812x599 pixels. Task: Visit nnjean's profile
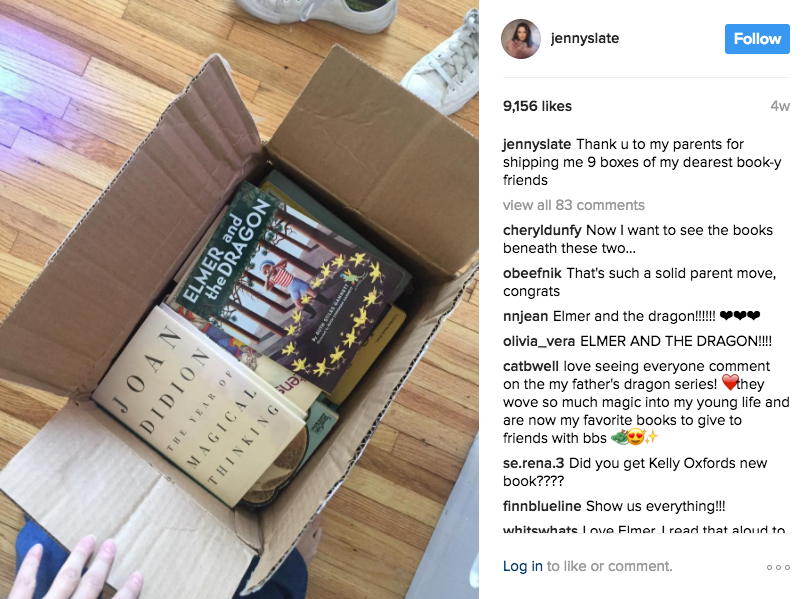click(x=526, y=316)
